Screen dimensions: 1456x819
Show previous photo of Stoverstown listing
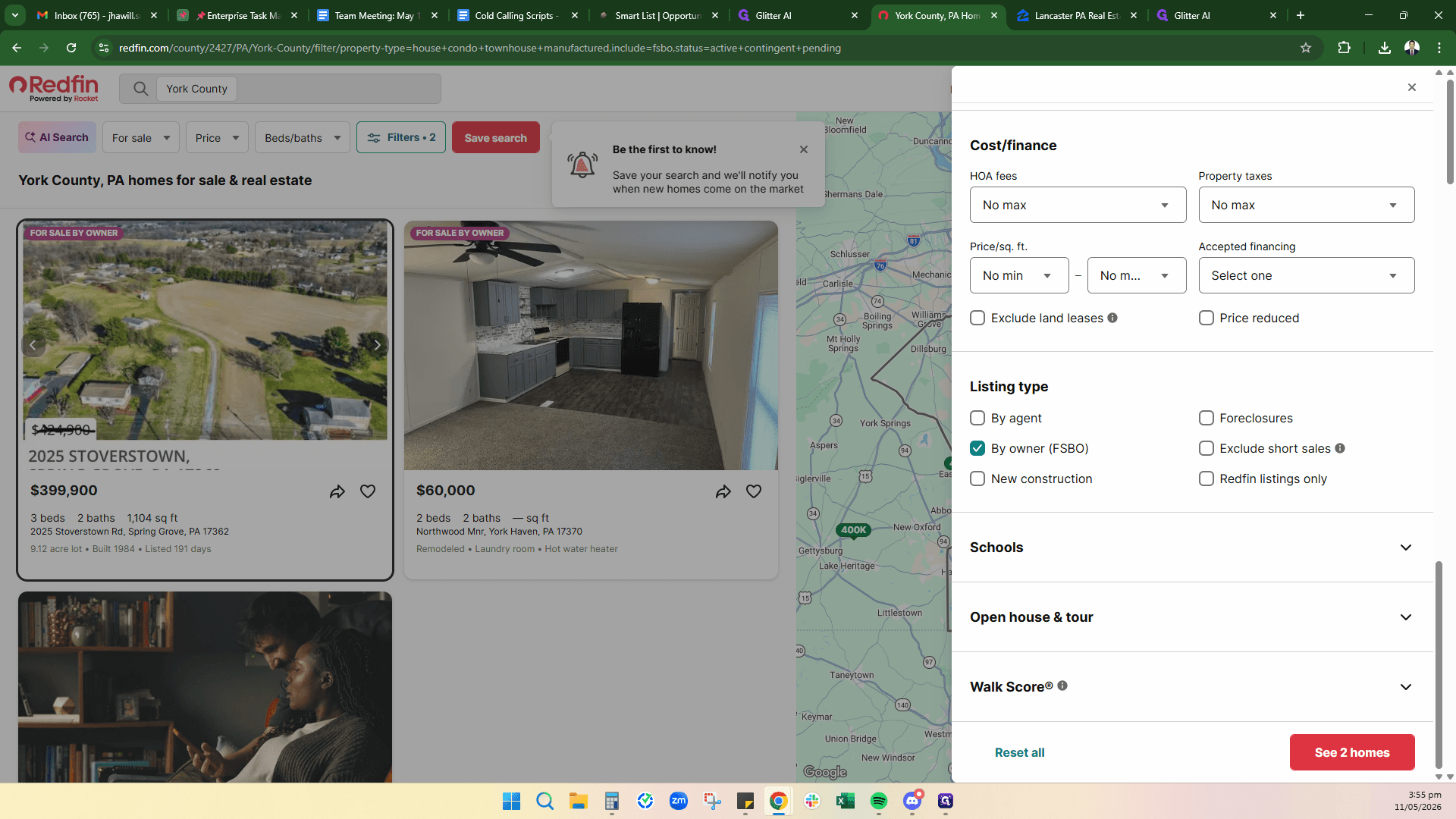click(33, 345)
